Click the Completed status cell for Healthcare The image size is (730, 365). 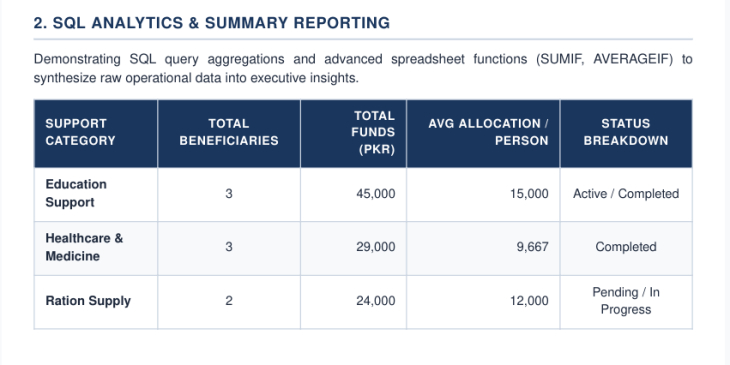[626, 247]
